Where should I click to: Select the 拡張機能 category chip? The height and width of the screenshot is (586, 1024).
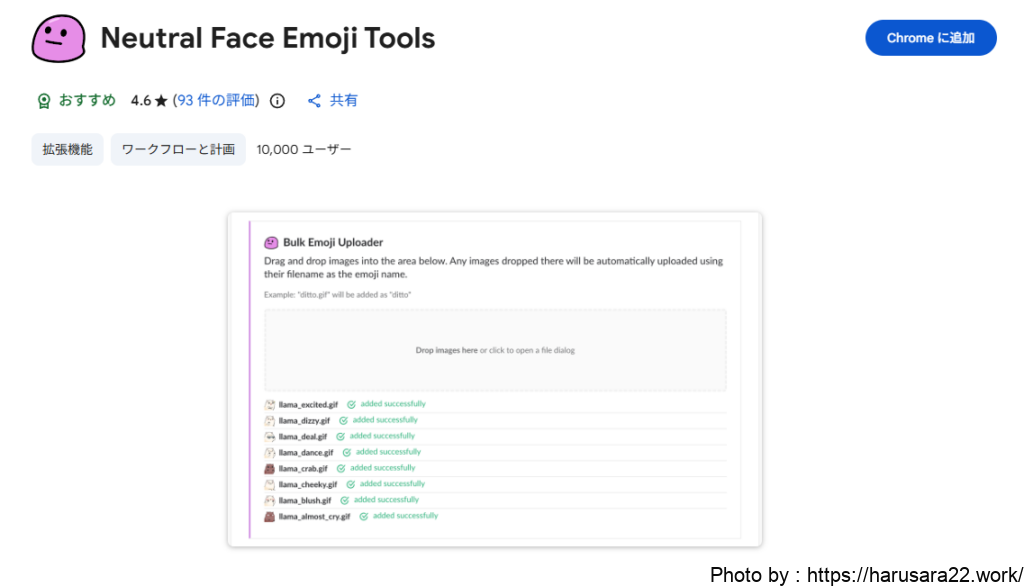67,150
